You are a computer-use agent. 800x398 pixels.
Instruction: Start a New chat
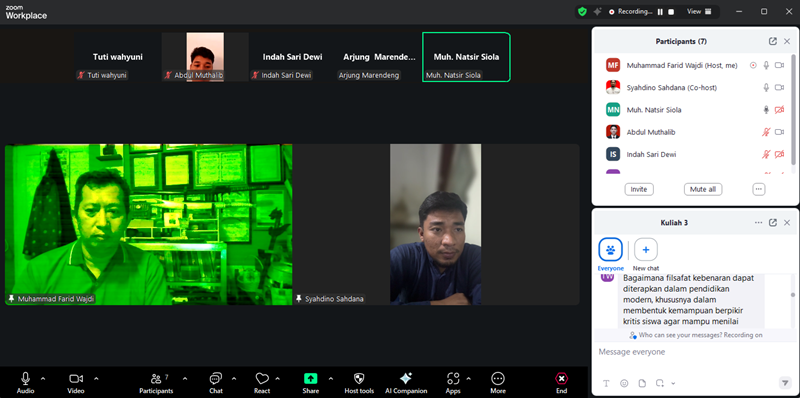646,255
